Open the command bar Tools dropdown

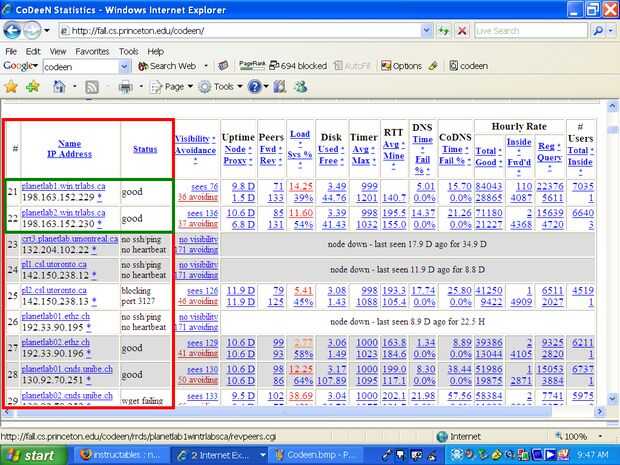pyautogui.click(x=220, y=87)
